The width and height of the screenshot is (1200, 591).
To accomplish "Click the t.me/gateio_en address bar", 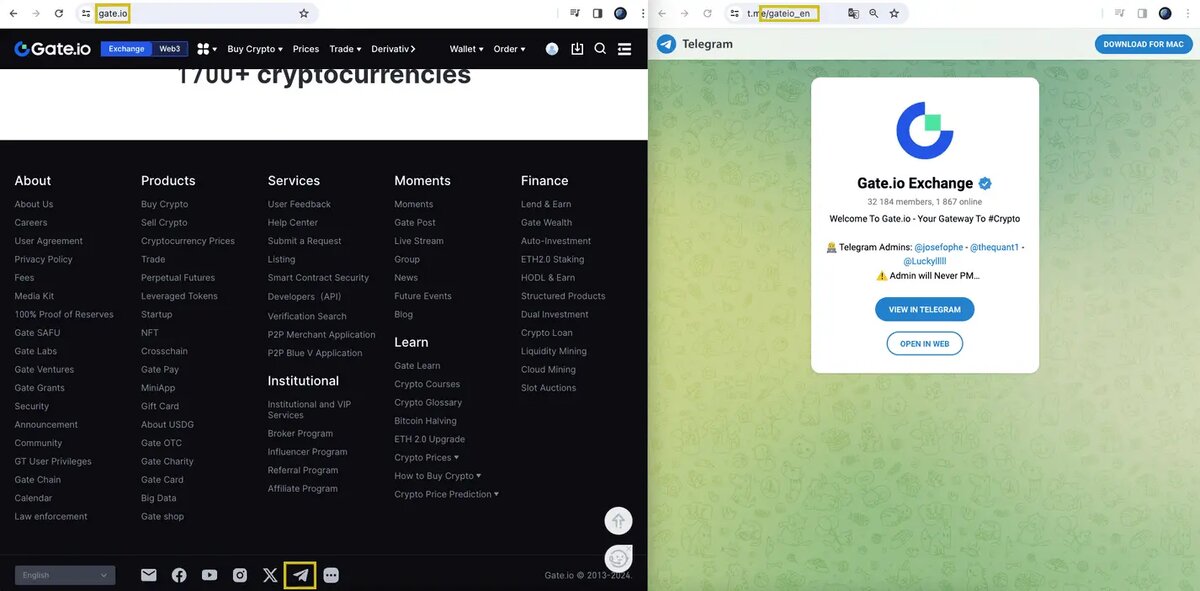I will point(817,13).
